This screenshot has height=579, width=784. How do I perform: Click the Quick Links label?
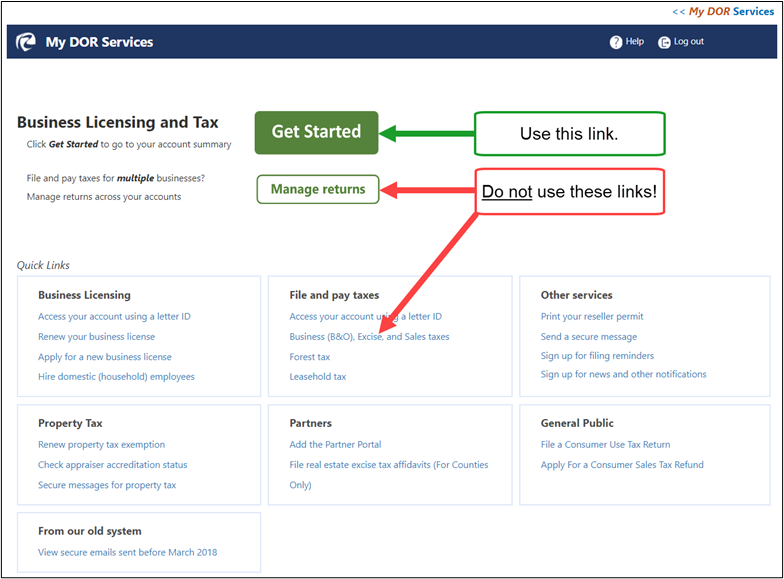coord(44,266)
